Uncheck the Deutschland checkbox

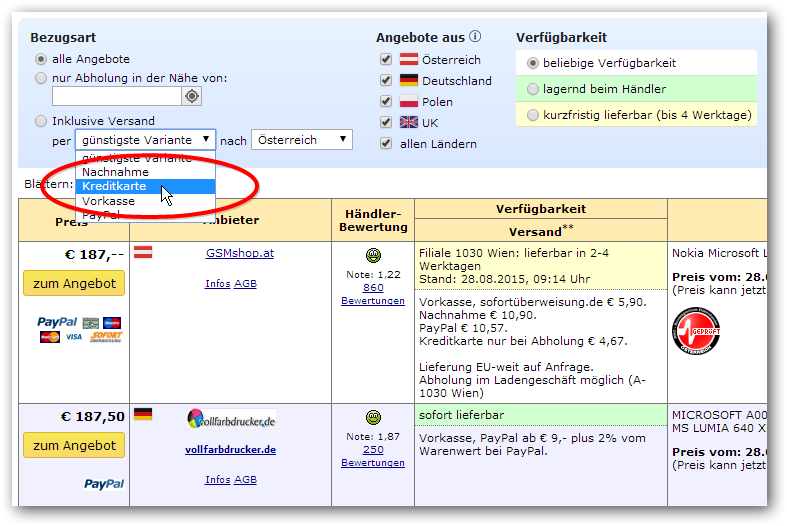(x=385, y=80)
